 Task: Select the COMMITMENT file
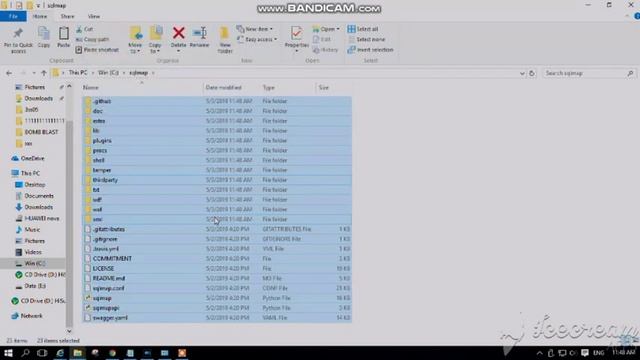click(217, 259)
